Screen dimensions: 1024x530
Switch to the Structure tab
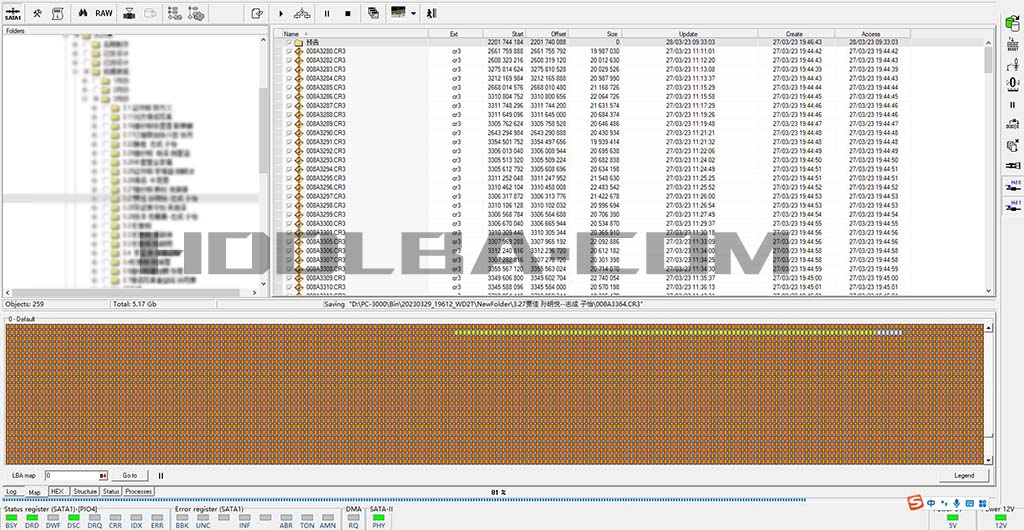pos(85,491)
